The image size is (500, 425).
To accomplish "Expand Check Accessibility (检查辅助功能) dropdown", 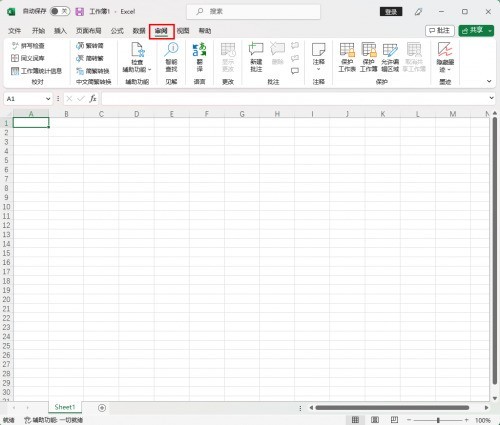I will (137, 57).
